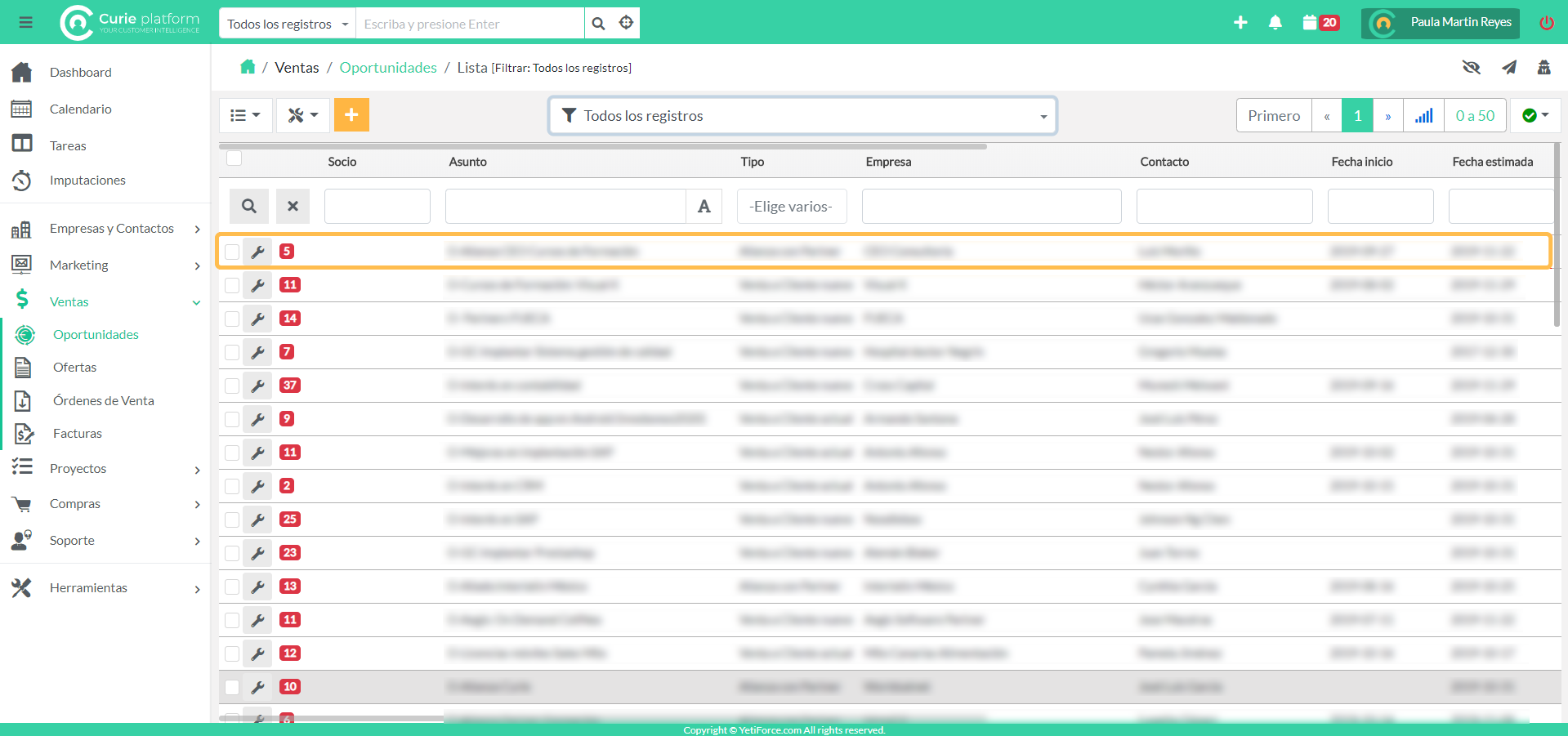The height and width of the screenshot is (736, 1568).
Task: Click the bar chart record count icon
Action: coord(1423,116)
